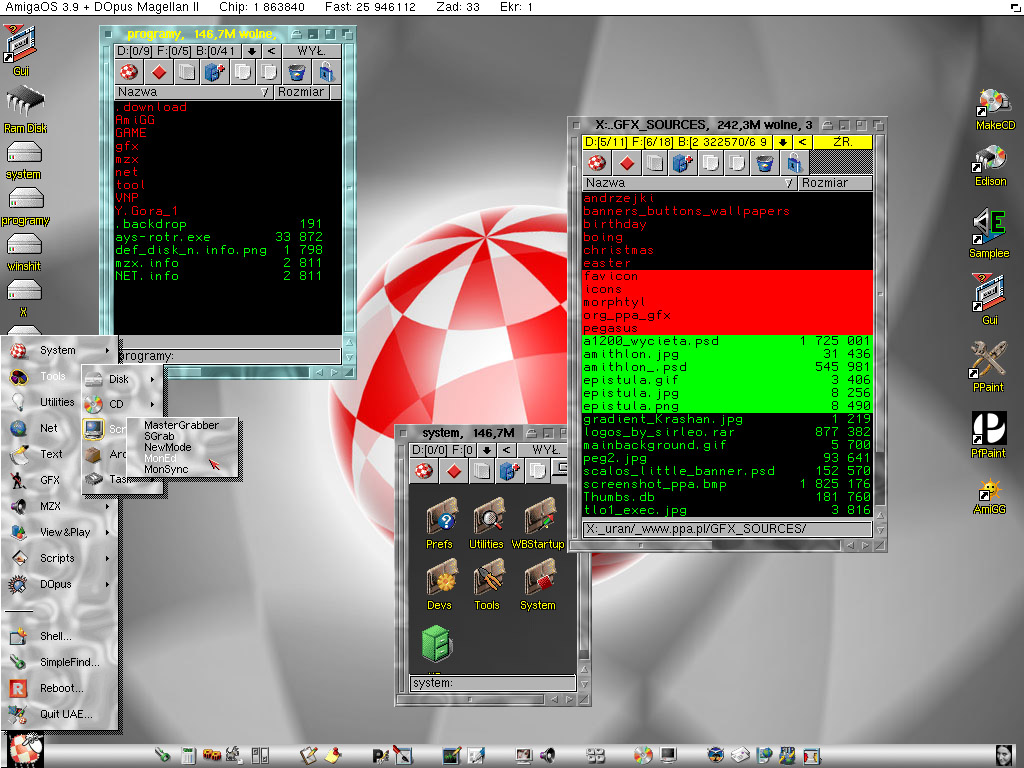Click boing ball icon in GFX_SOURCES toolbar
This screenshot has width=1024, height=768.
597,163
